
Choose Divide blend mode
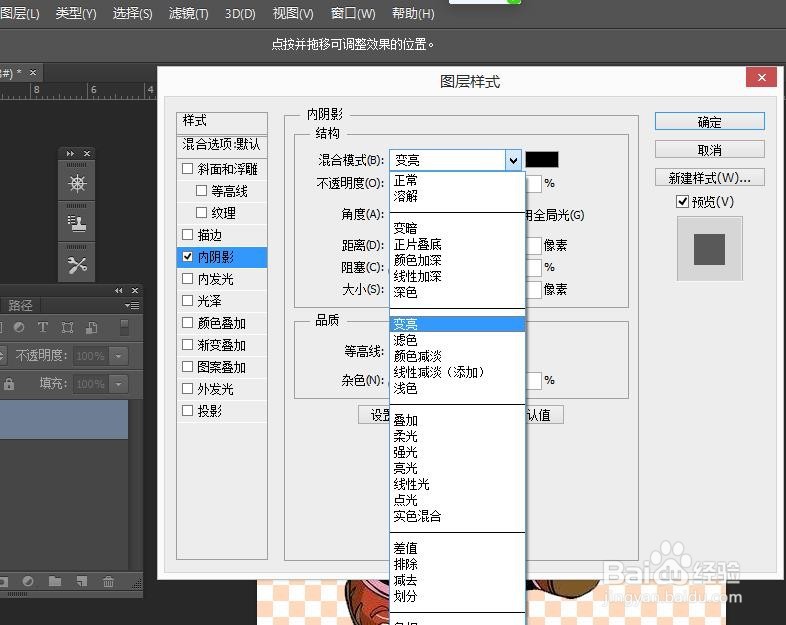(x=457, y=596)
